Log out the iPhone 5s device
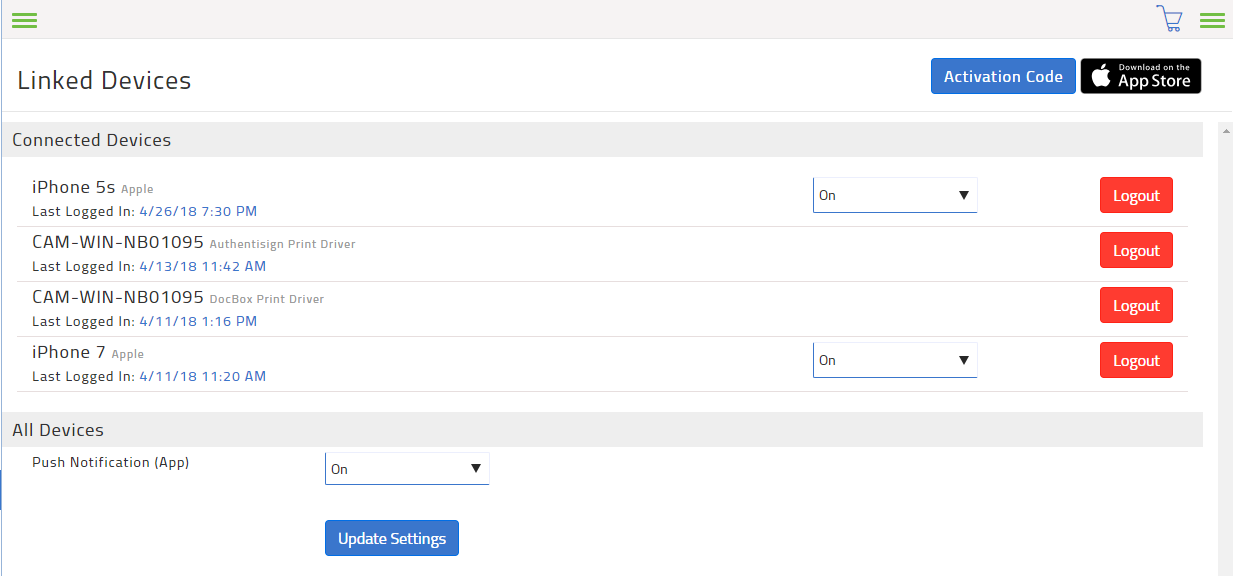The width and height of the screenshot is (1233, 576). tap(1136, 196)
